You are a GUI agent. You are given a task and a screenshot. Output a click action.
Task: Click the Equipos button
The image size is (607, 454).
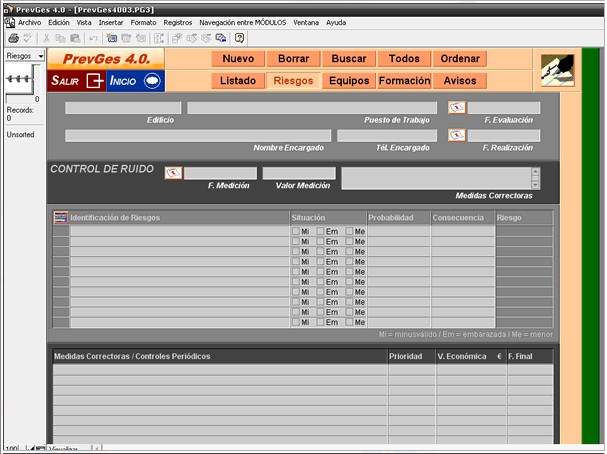tap(349, 81)
